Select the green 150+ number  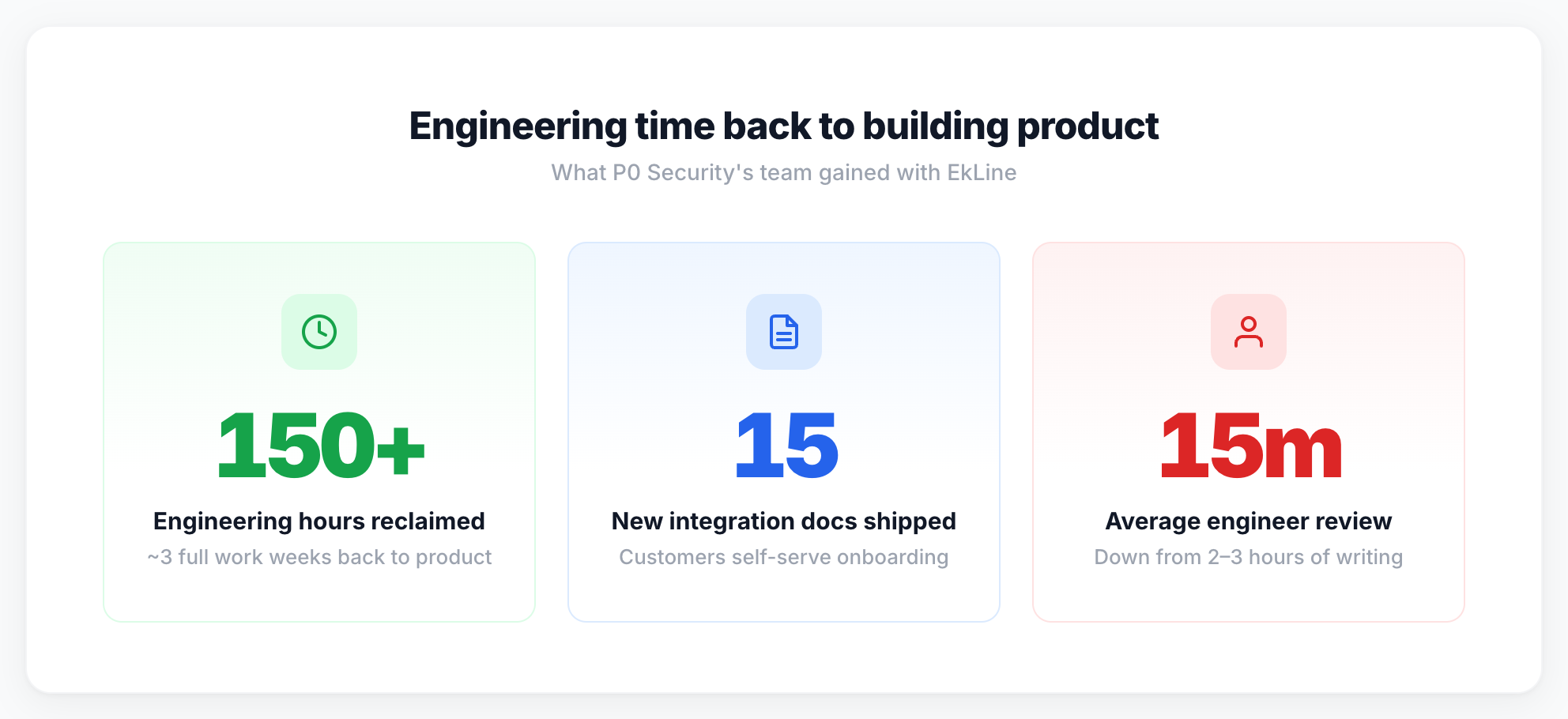click(320, 446)
